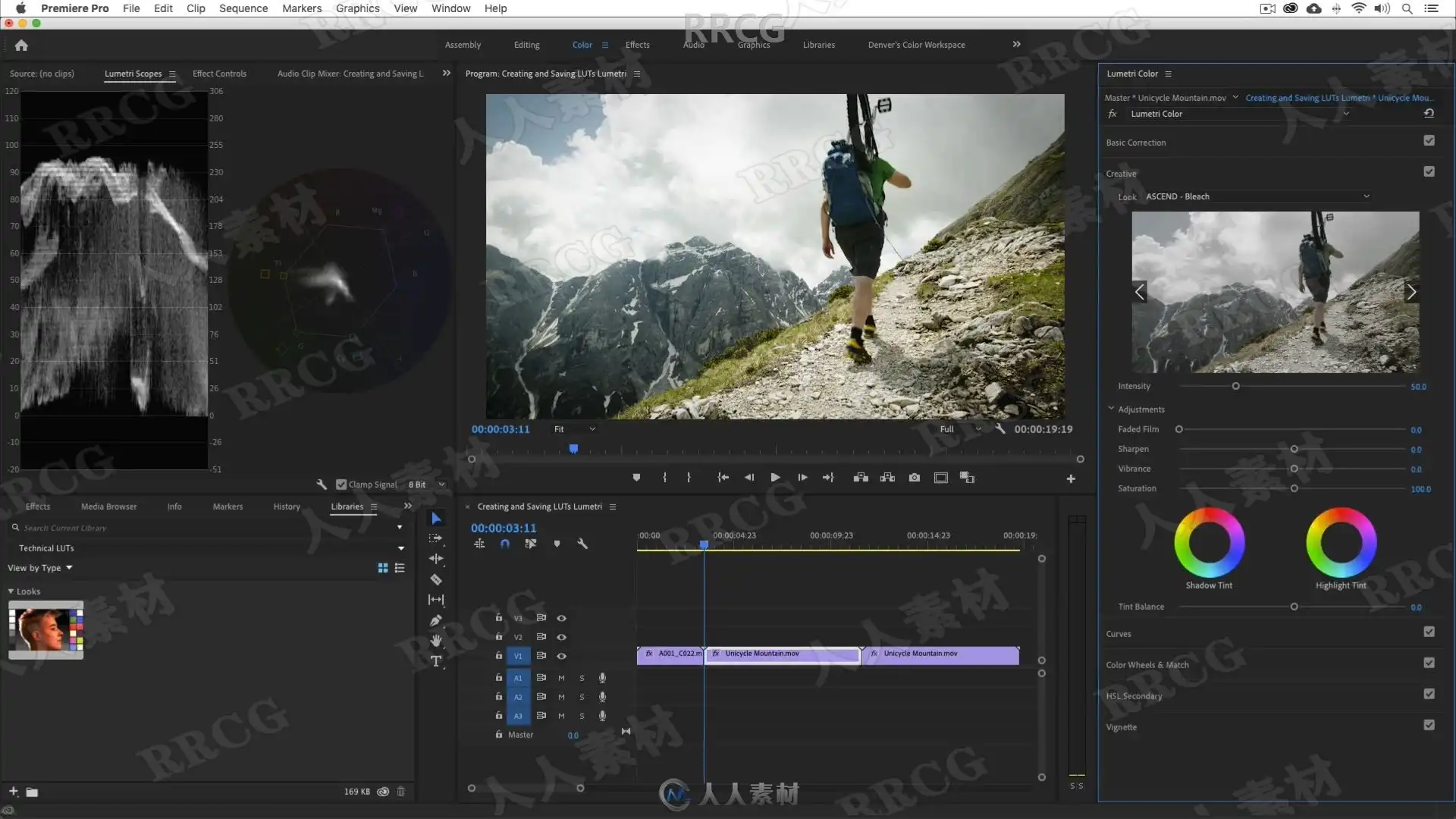Select the Razor tool in the tools panel
This screenshot has height=819, width=1456.
(x=436, y=579)
